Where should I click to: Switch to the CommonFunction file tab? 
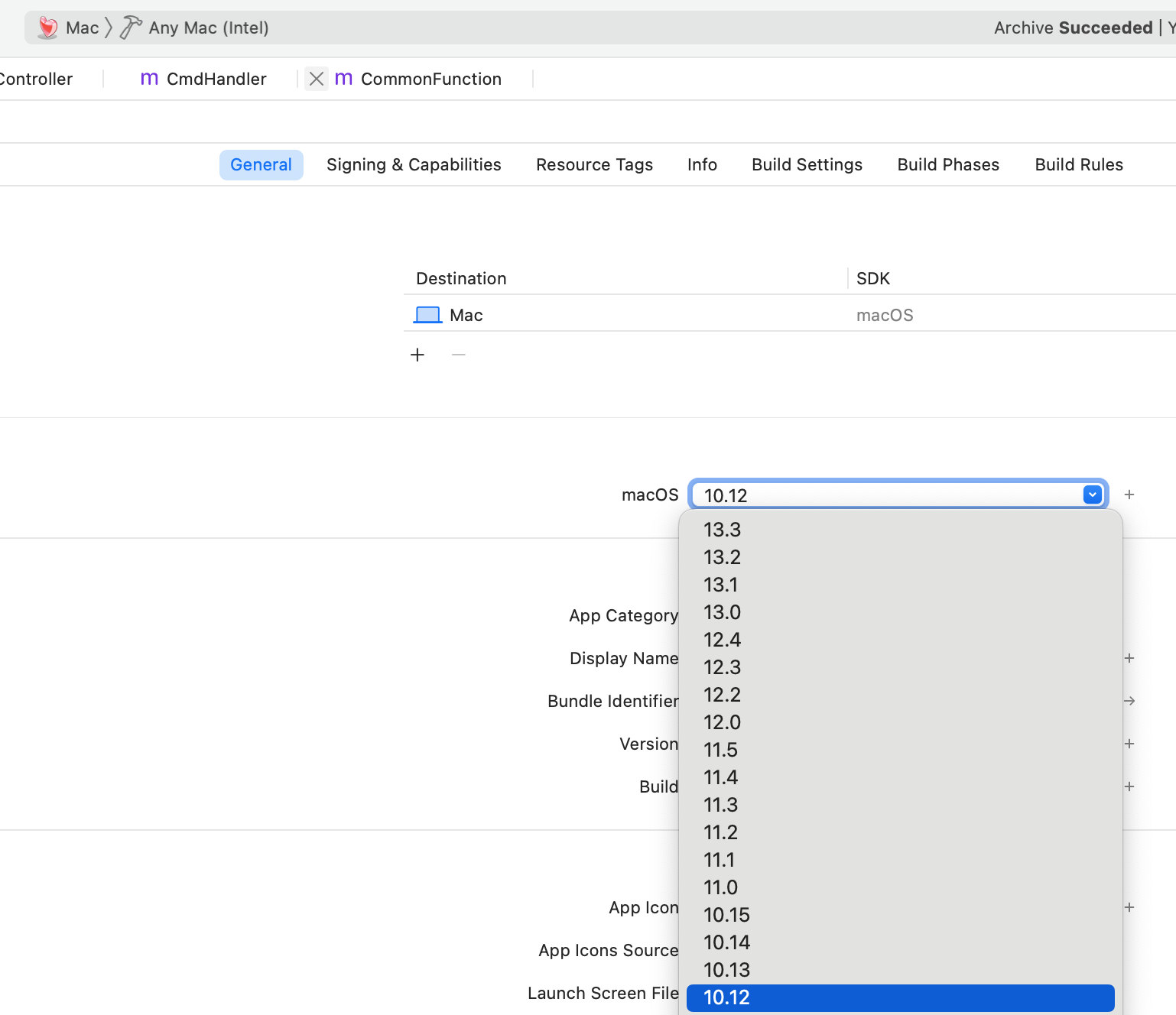coord(418,79)
